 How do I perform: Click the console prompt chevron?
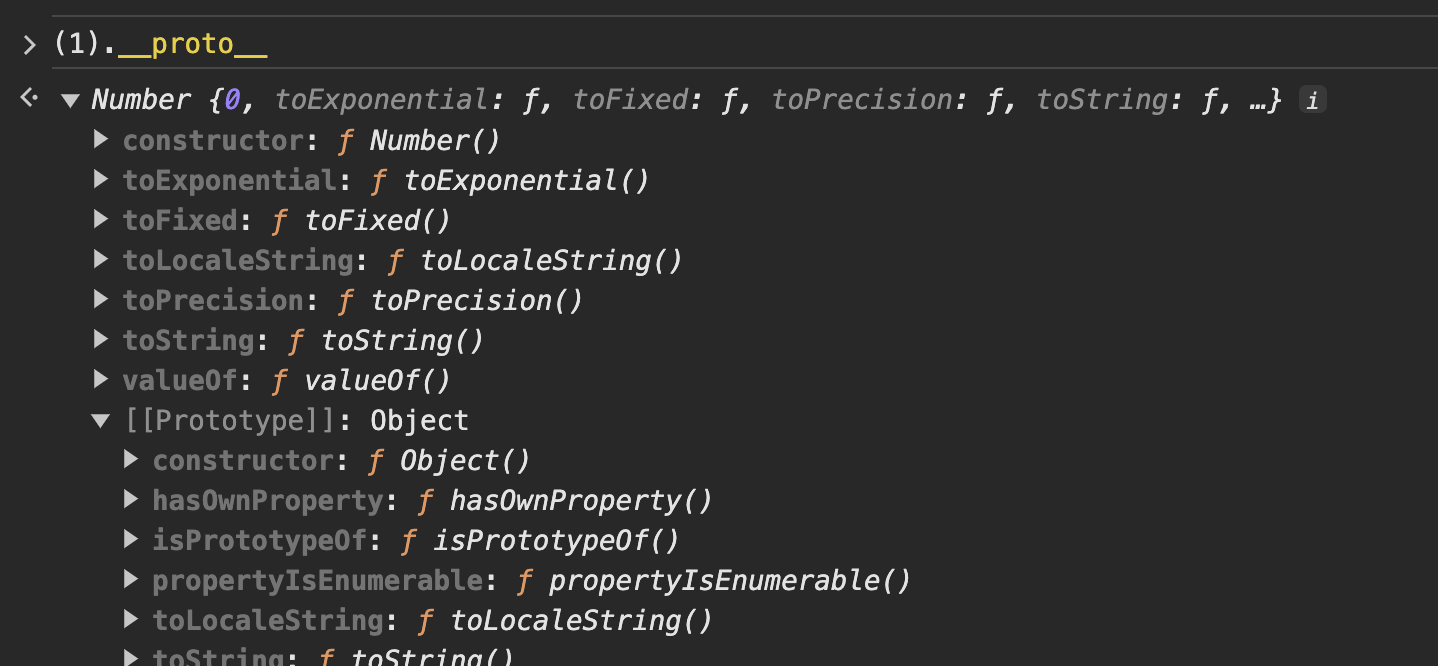point(27,44)
